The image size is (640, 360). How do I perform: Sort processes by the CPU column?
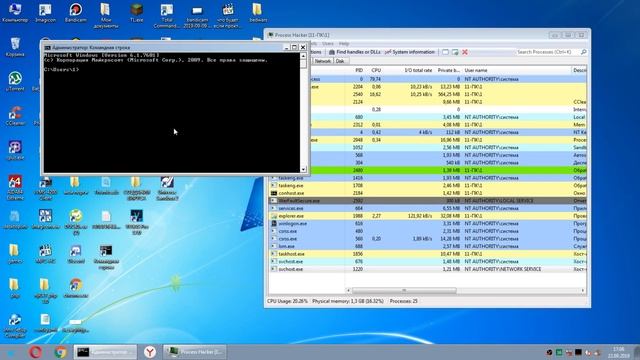376,70
